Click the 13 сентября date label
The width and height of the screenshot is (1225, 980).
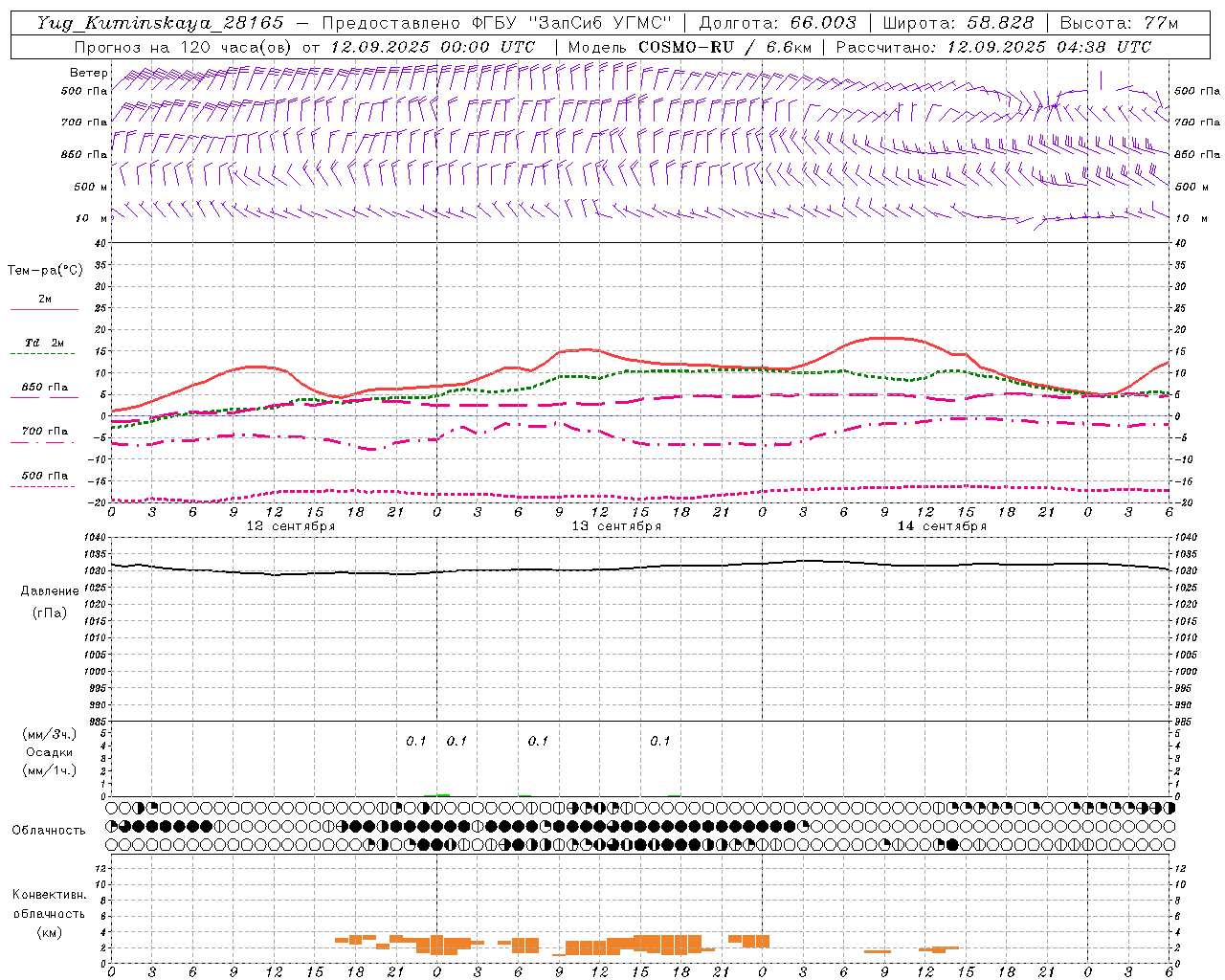(616, 525)
